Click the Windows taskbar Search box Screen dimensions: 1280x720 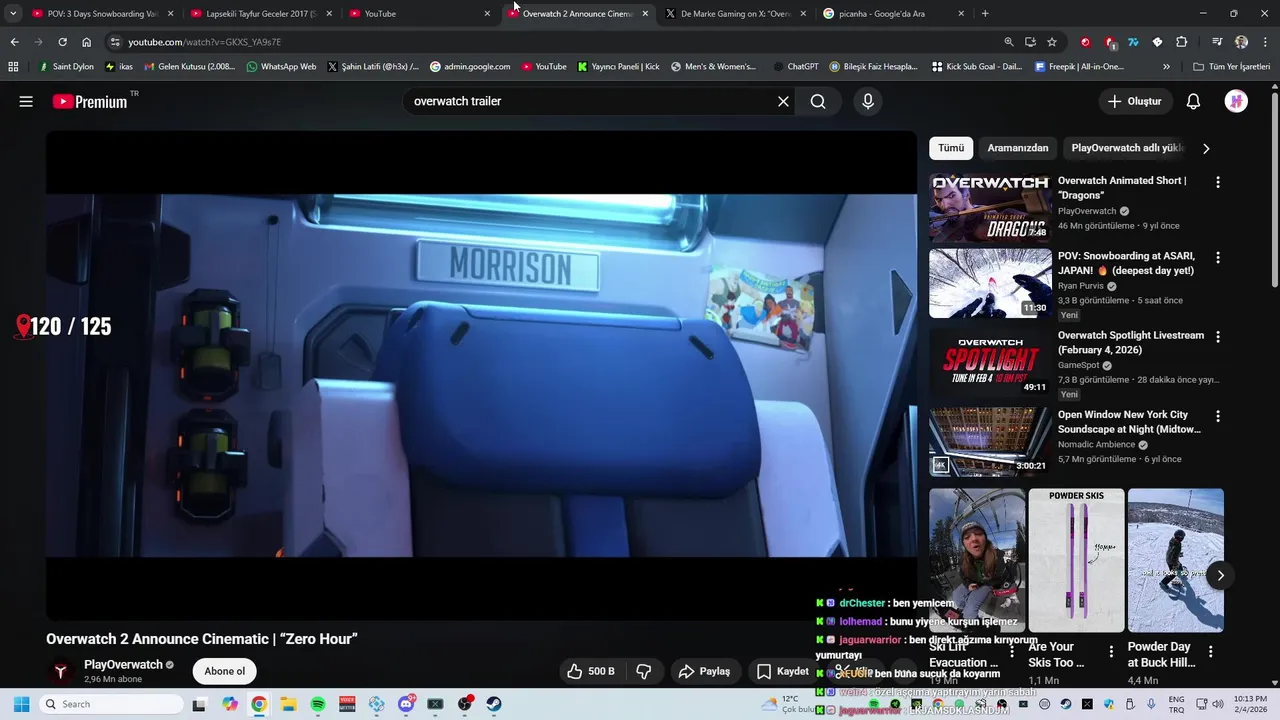tap(110, 704)
